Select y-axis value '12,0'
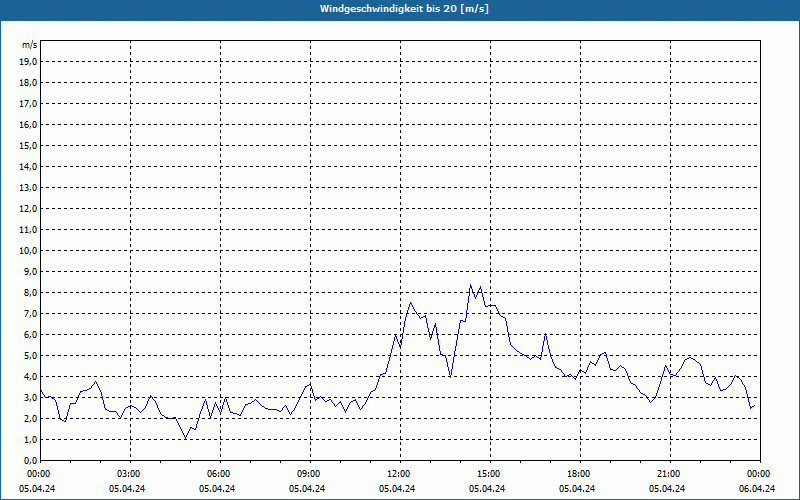Image resolution: width=800 pixels, height=500 pixels. tap(28, 209)
